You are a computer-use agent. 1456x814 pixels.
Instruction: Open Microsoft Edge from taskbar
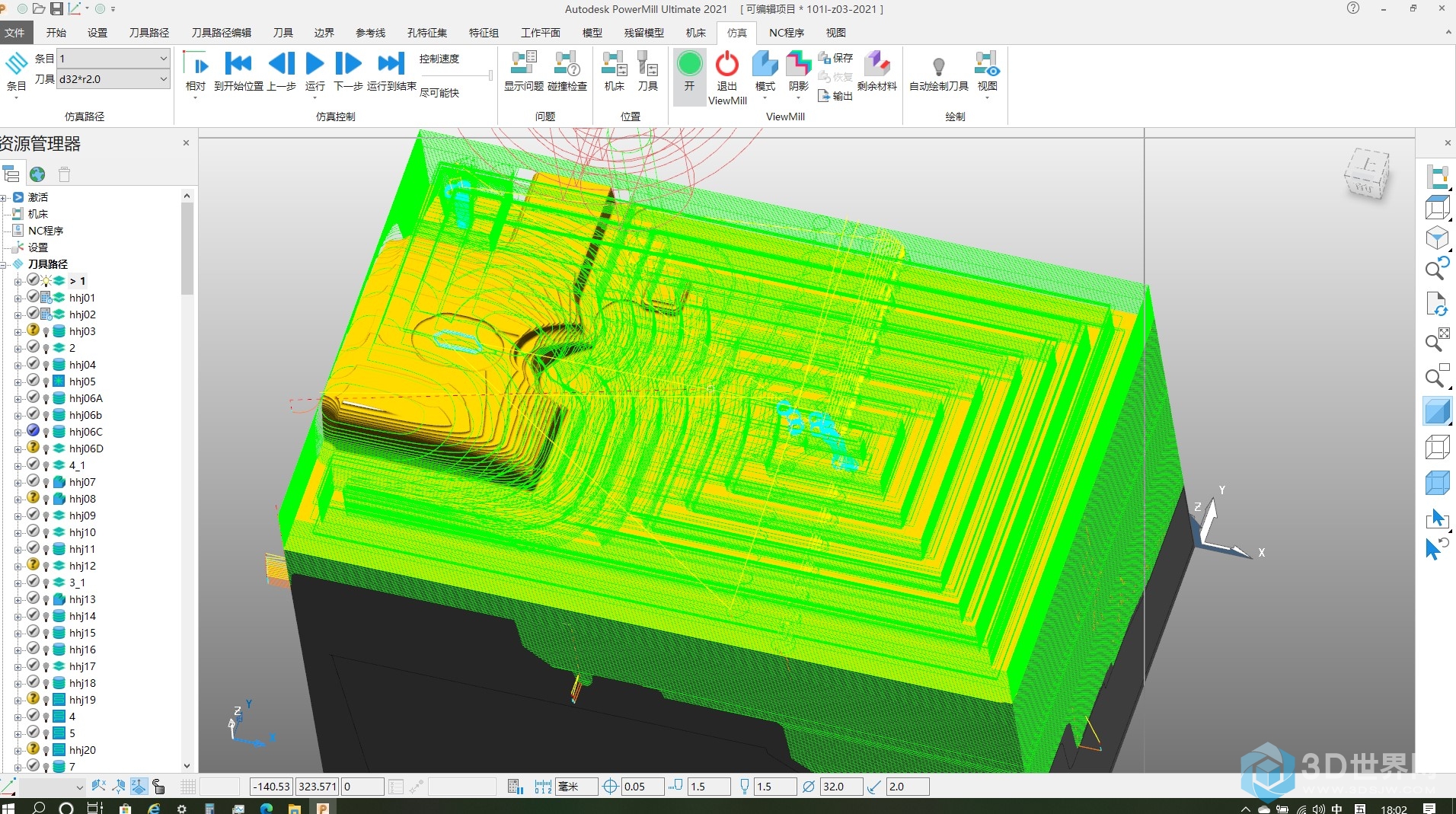coord(266,808)
